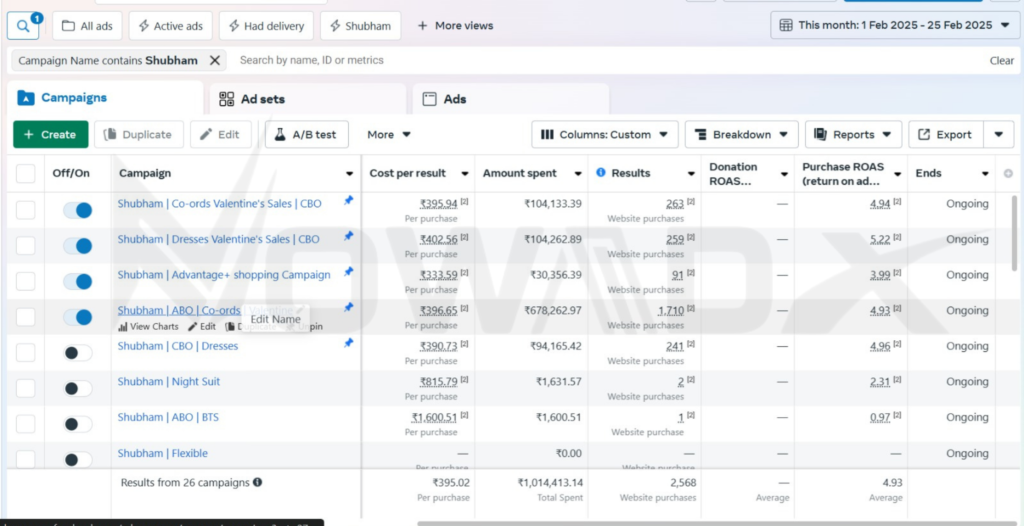Remove the Shubham campaign name filter
This screenshot has height=526, width=1024.
215,60
